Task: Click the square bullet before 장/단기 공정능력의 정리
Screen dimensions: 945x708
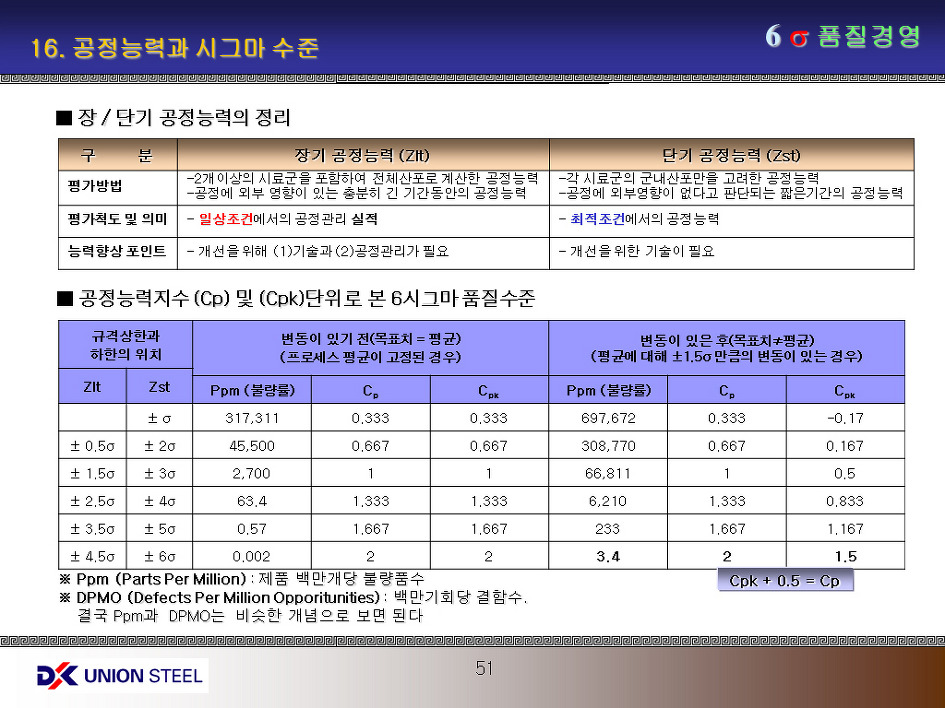Action: pos(64,119)
